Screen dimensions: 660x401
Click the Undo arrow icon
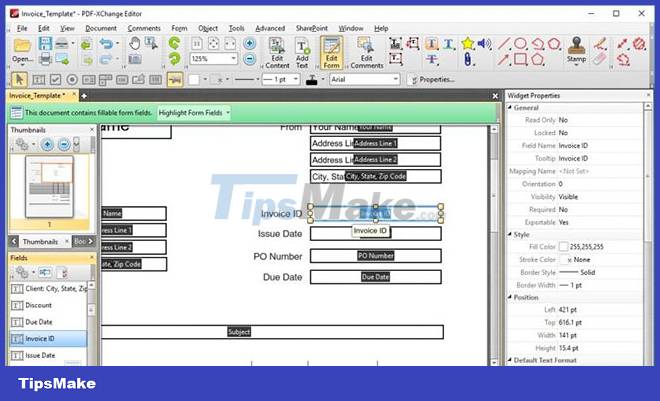[x=106, y=43]
